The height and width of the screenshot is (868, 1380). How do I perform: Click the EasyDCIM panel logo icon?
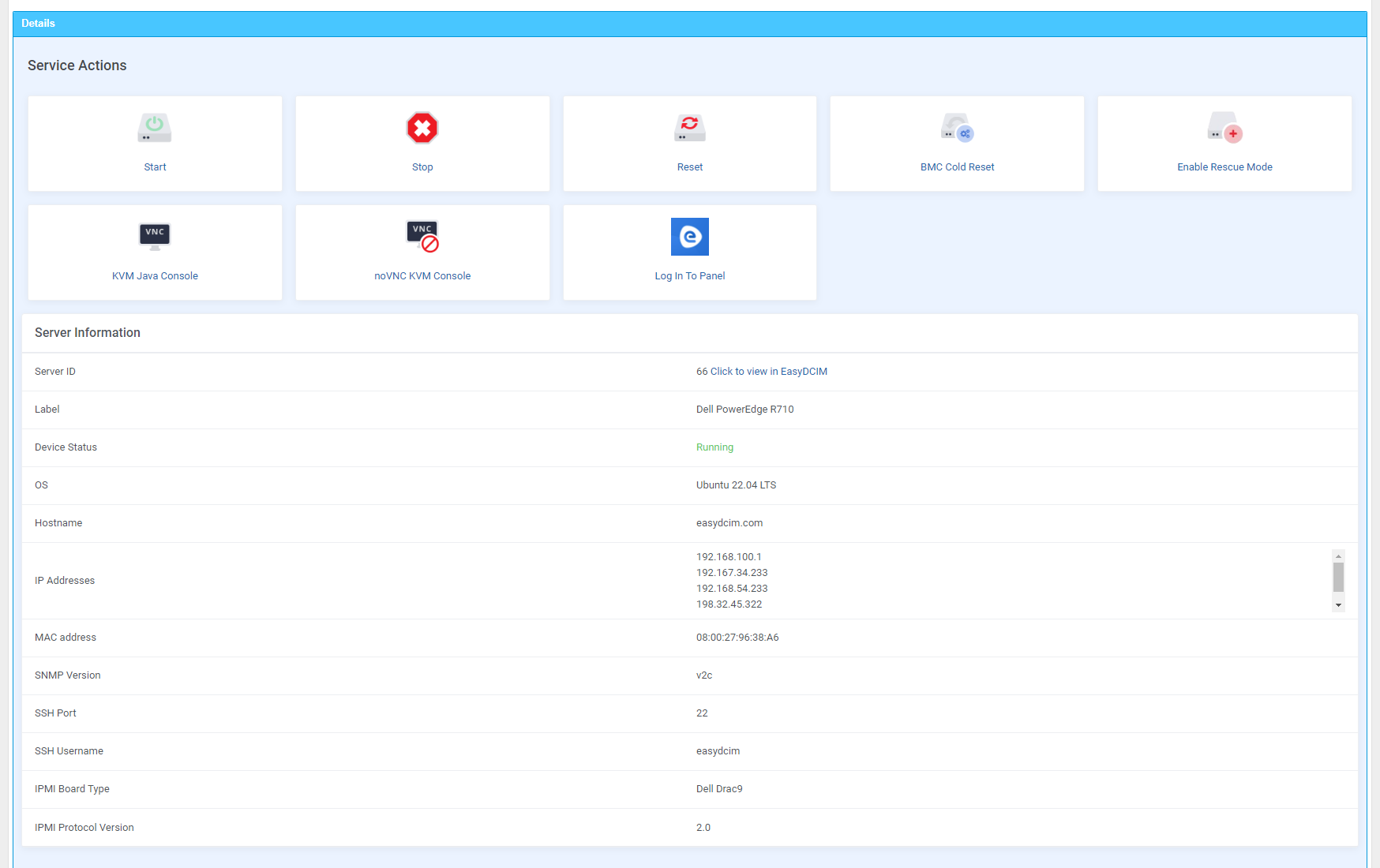point(689,237)
